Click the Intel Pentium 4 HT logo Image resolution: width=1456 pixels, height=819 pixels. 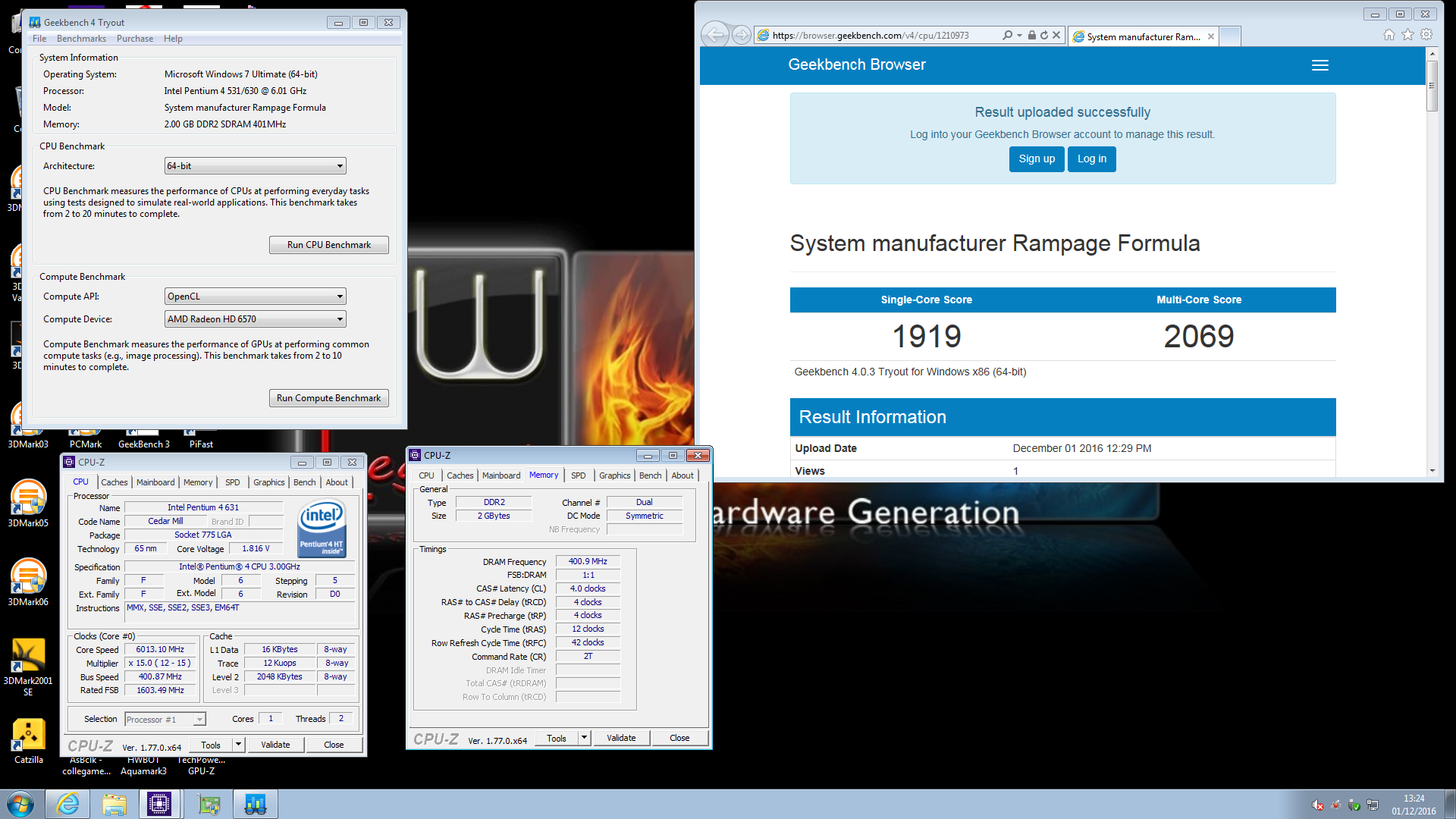[x=322, y=528]
